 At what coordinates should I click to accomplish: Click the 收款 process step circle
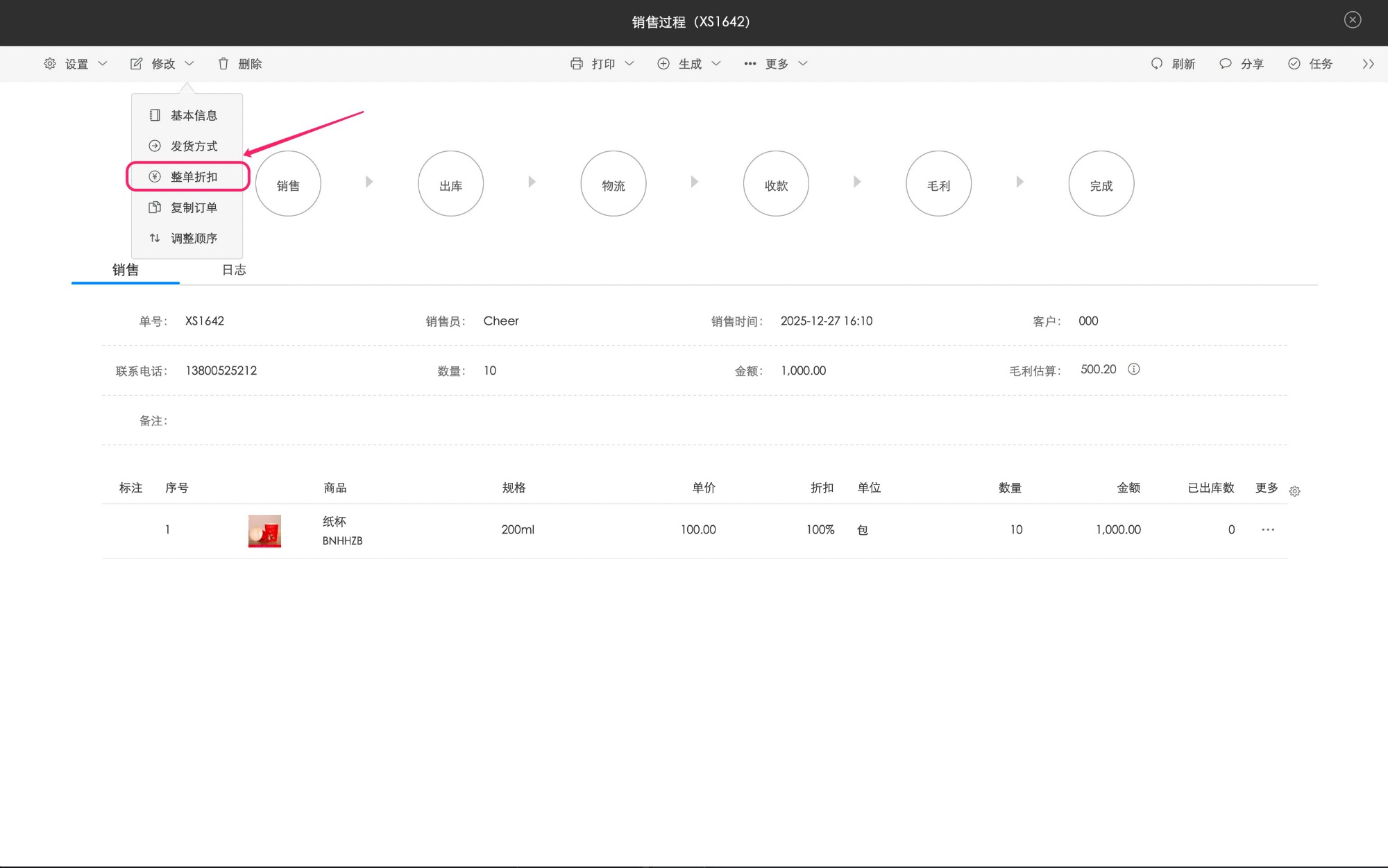click(x=776, y=184)
